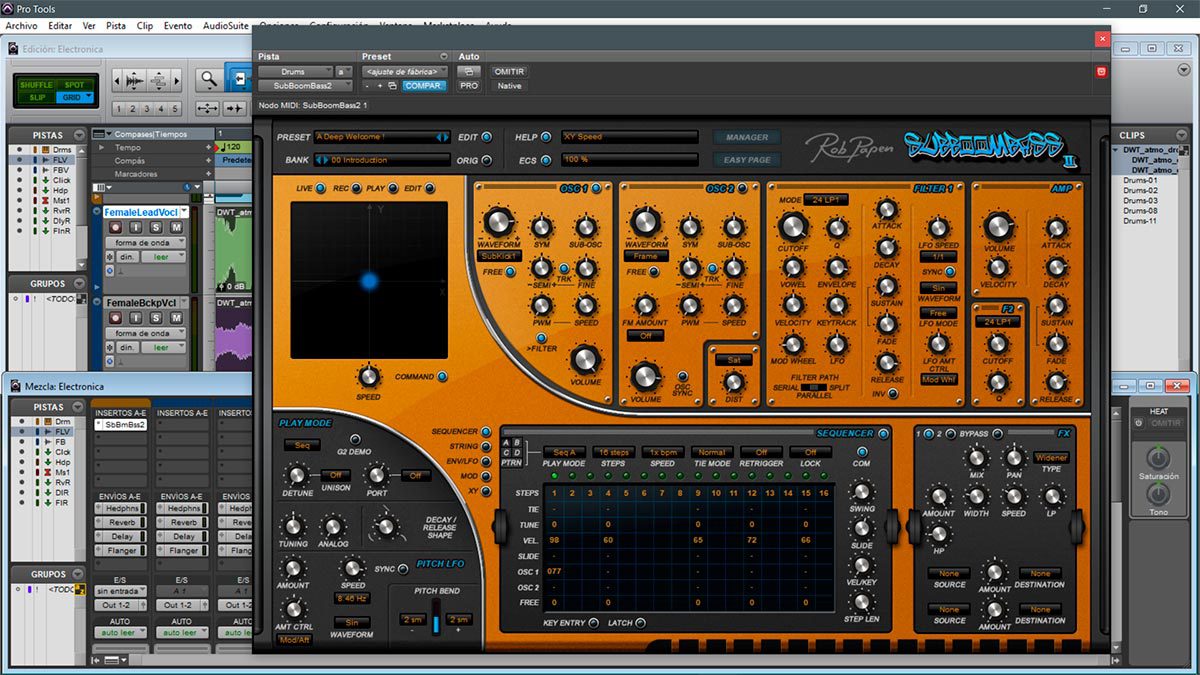Click record-enable on FemaleLeadVocl track
The image size is (1200, 675).
pos(116,228)
